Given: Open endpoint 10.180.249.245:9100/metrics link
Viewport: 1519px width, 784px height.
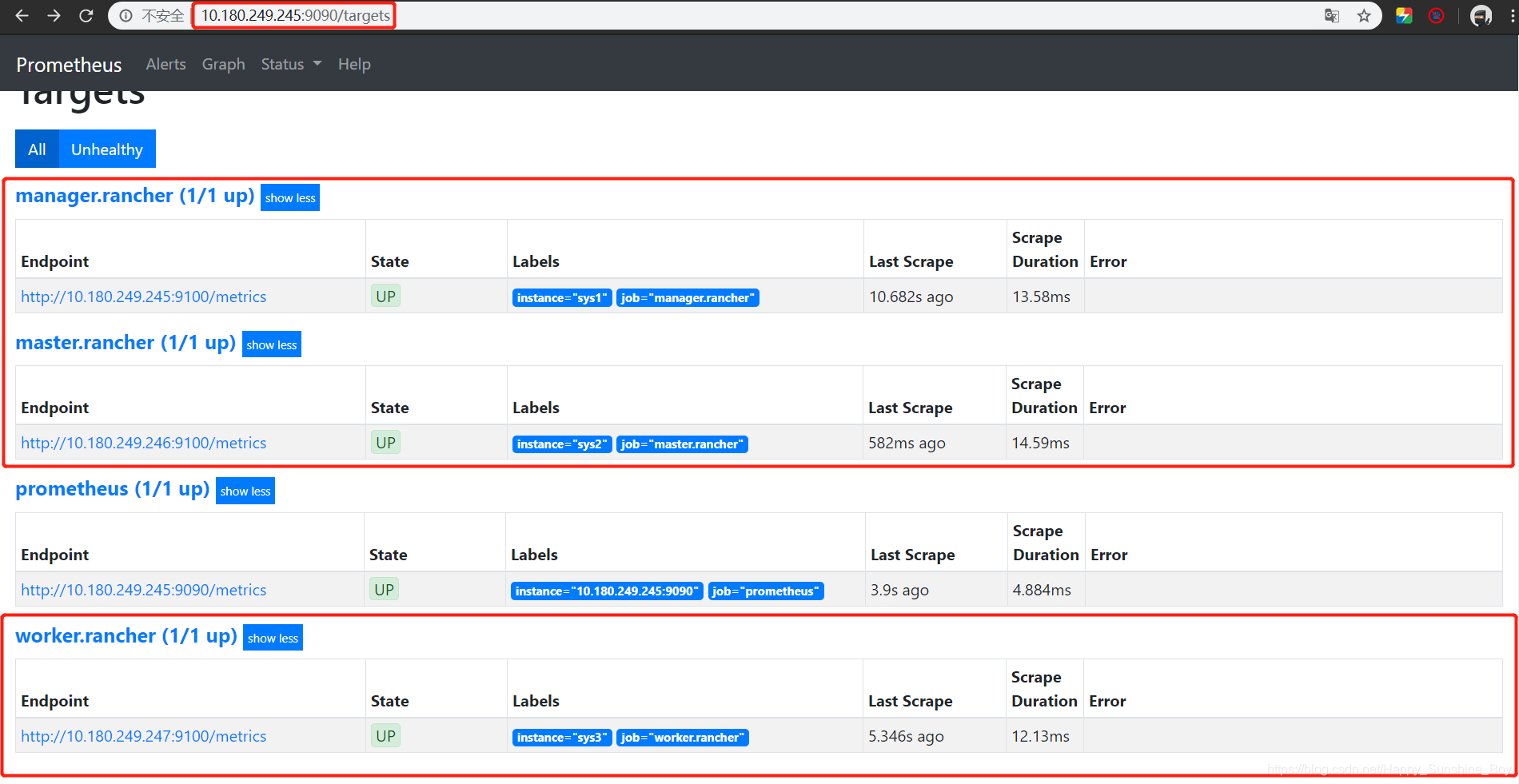Looking at the screenshot, I should coord(144,296).
